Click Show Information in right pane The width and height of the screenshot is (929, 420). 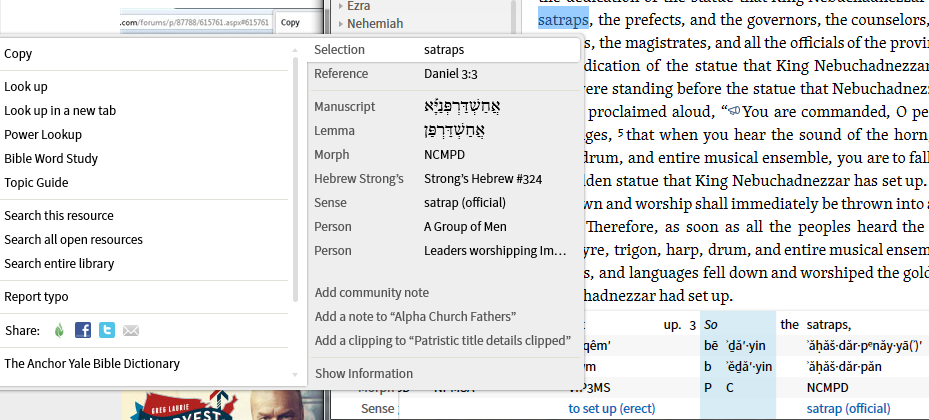(x=363, y=374)
